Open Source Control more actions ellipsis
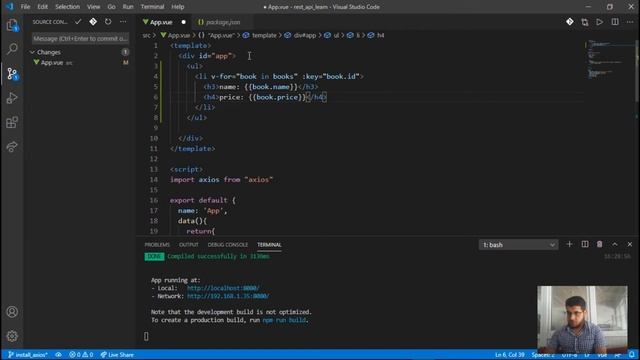The height and width of the screenshot is (360, 640). coord(123,22)
